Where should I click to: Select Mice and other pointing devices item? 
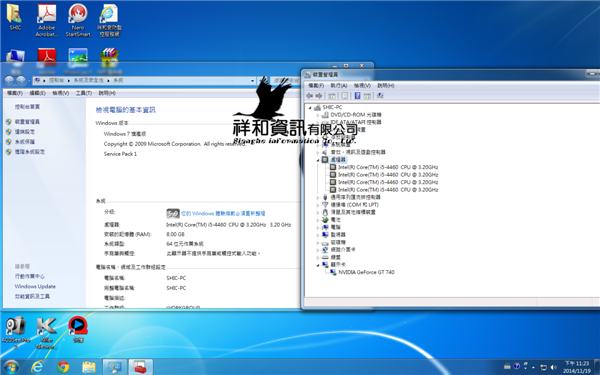(353, 212)
